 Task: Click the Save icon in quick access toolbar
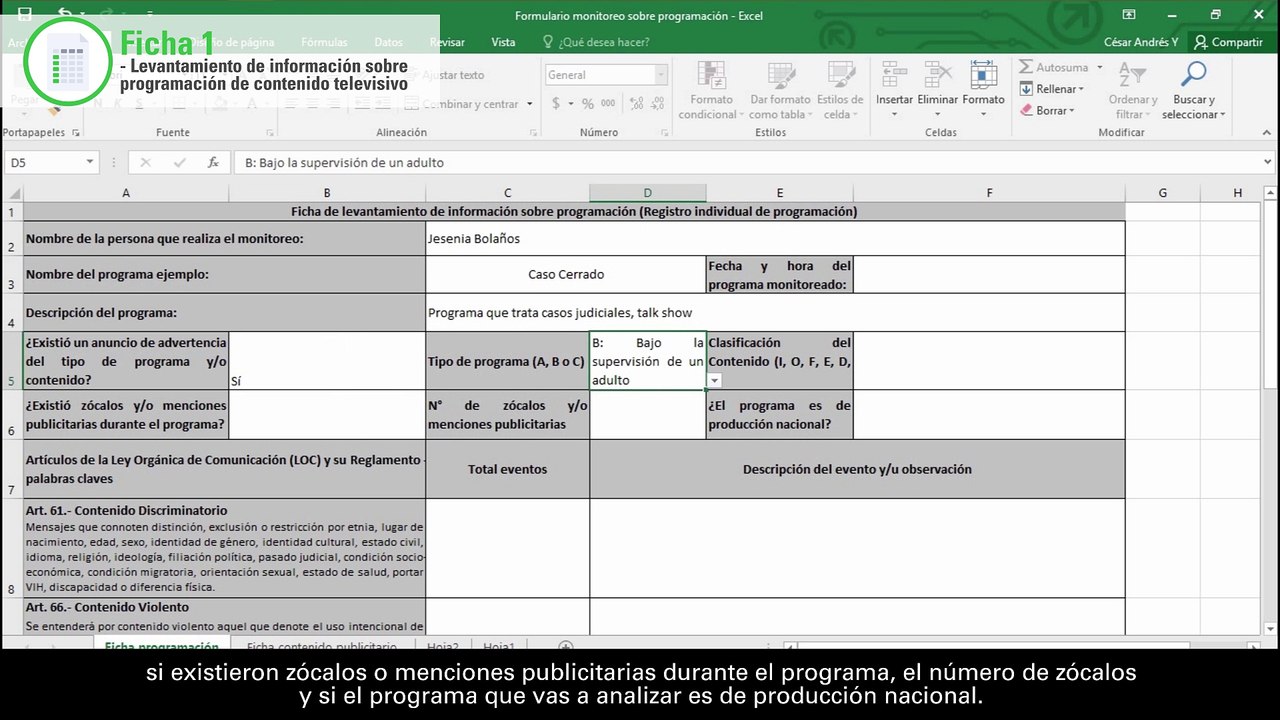(x=25, y=14)
